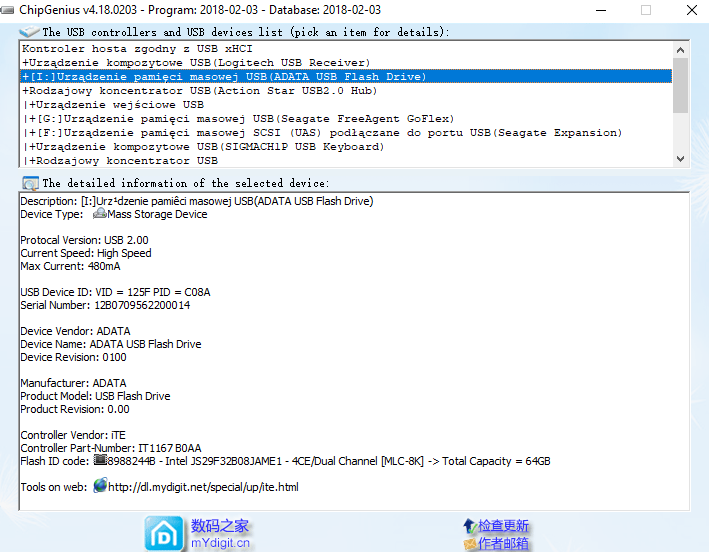Close the ChipGenius window
This screenshot has width=709, height=552.
coord(691,10)
